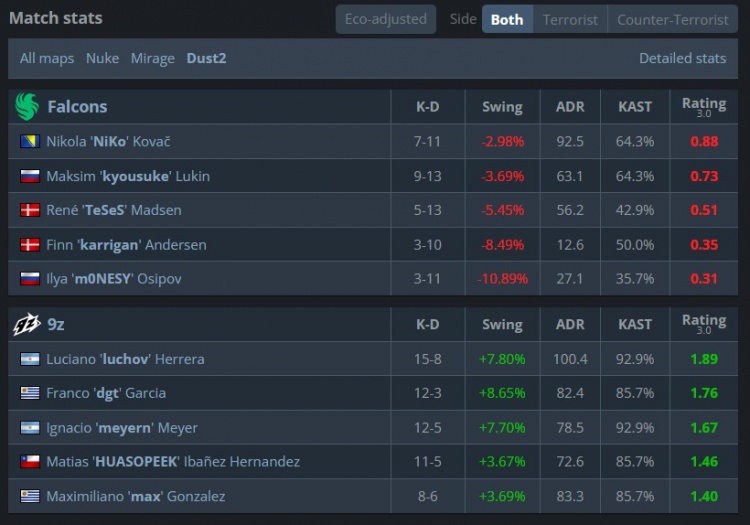The image size is (750, 525).
Task: Click the Falcons ADR column header
Action: (x=570, y=107)
